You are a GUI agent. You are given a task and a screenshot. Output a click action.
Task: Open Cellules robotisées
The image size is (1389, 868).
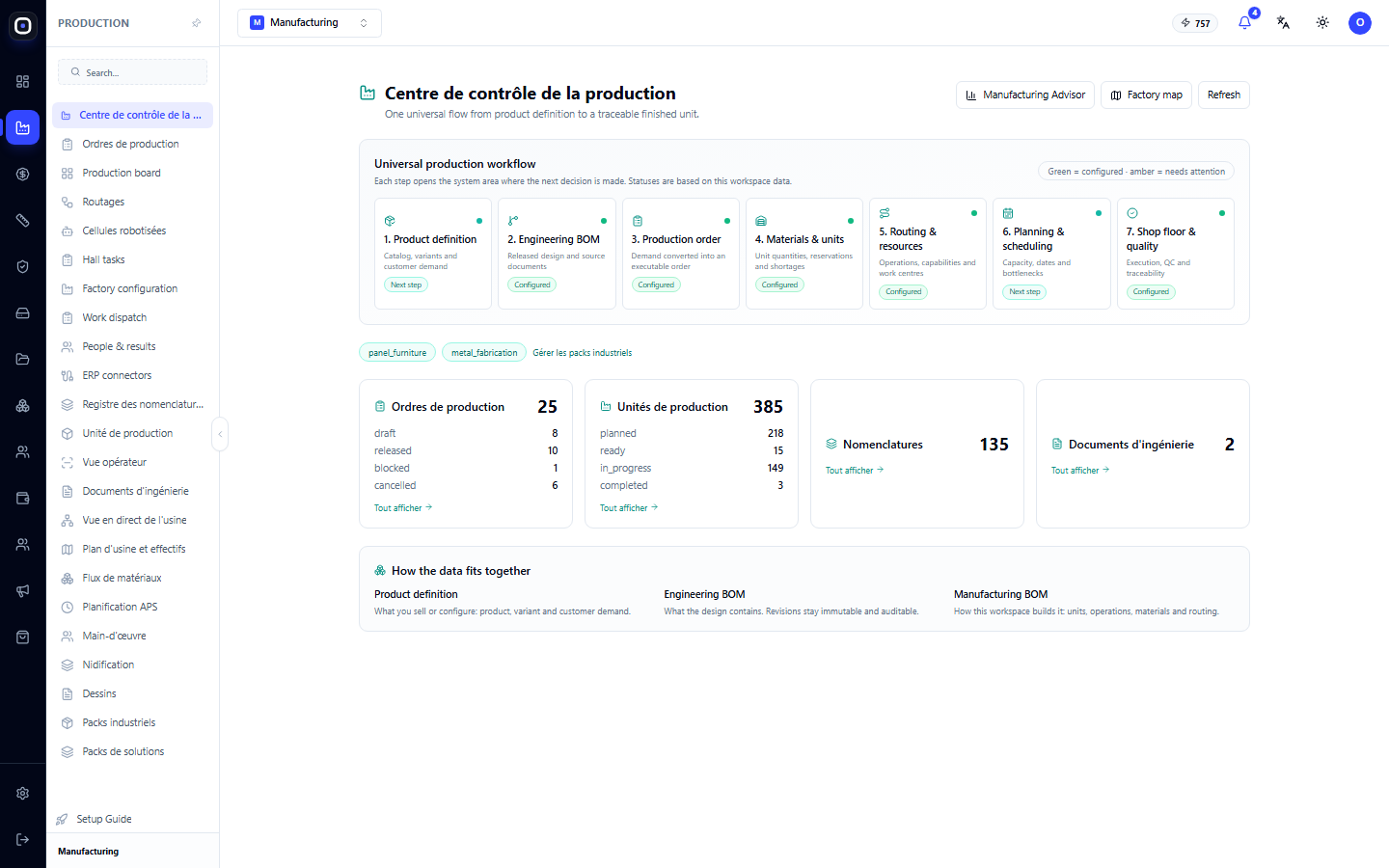[x=133, y=231]
